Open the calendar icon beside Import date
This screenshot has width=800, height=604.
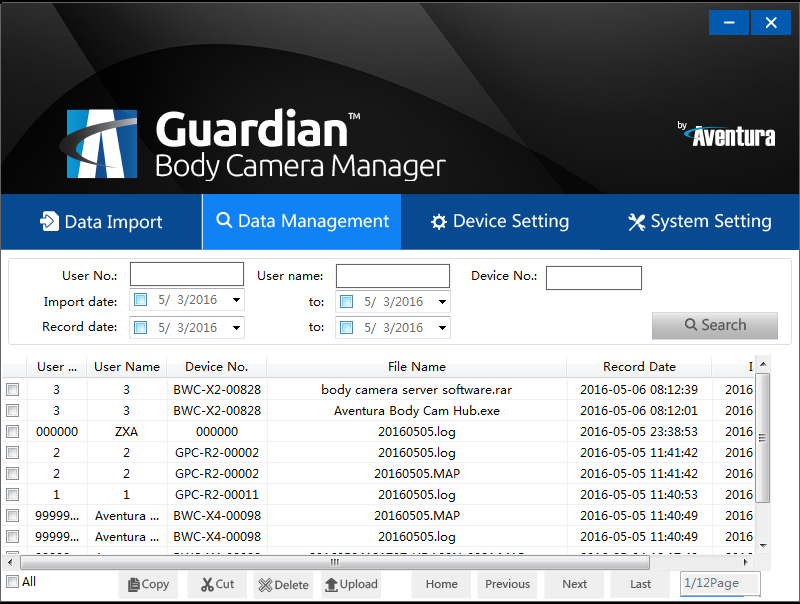pyautogui.click(x=140, y=301)
